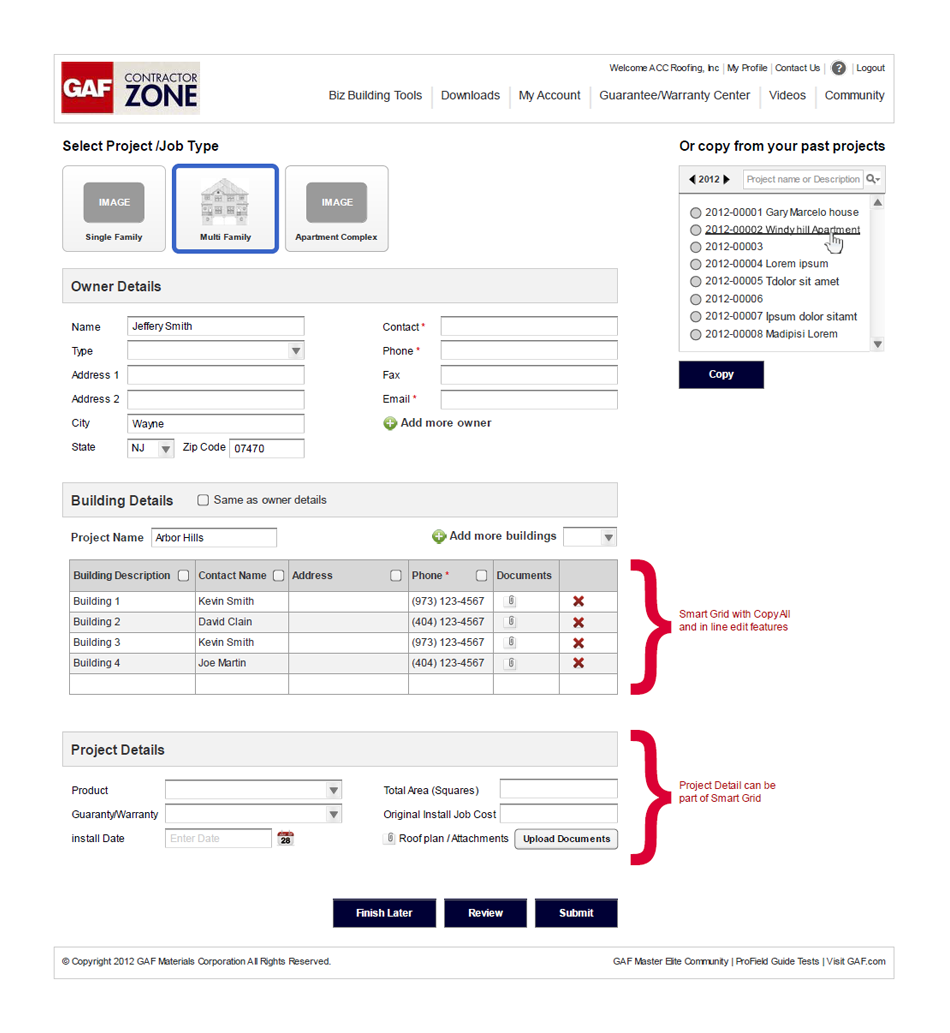Click the Submit button

pos(576,913)
